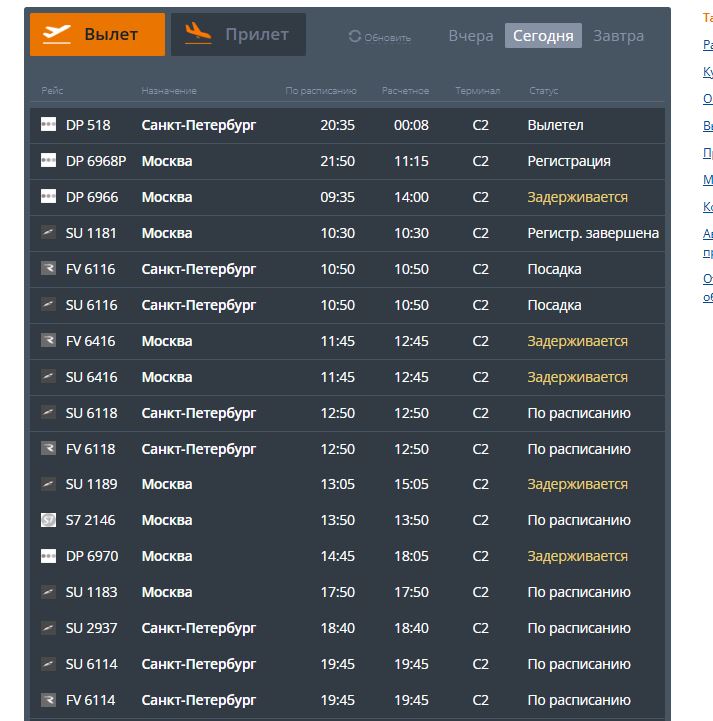This screenshot has width=713, height=721.
Task: Click Регистрация status of DP 6968P
Action: tap(569, 161)
